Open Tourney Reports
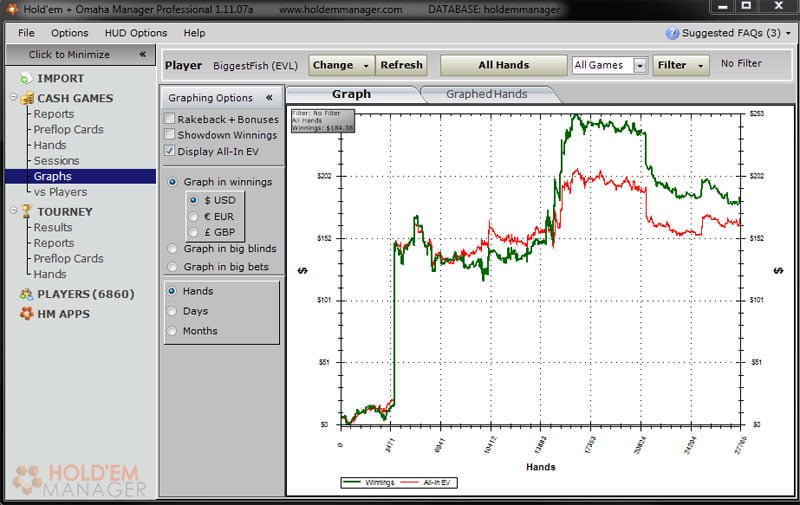Image resolution: width=800 pixels, height=505 pixels. point(54,243)
